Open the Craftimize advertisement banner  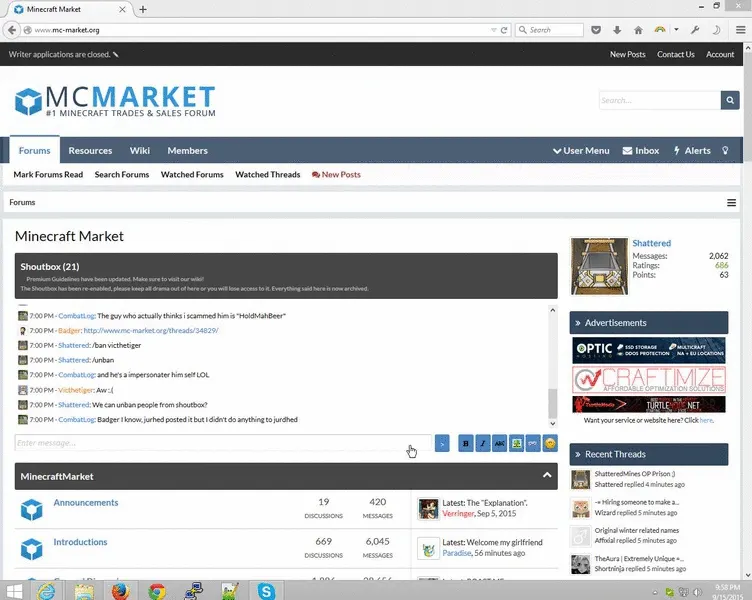(648, 380)
